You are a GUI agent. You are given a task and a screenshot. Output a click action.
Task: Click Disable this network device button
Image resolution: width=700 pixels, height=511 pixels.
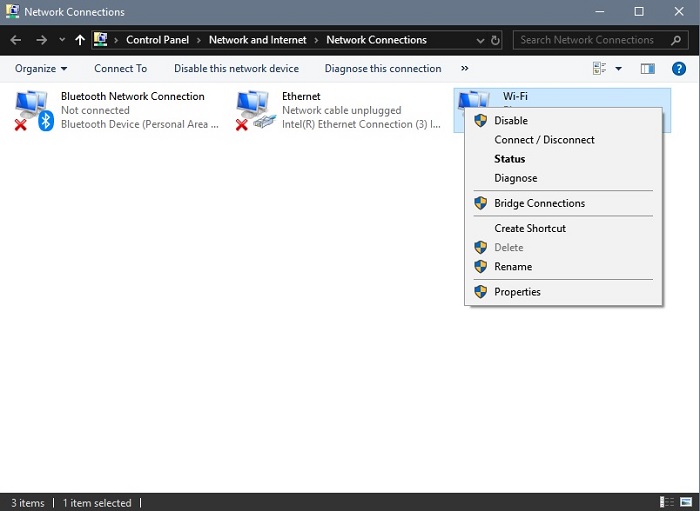(x=236, y=68)
